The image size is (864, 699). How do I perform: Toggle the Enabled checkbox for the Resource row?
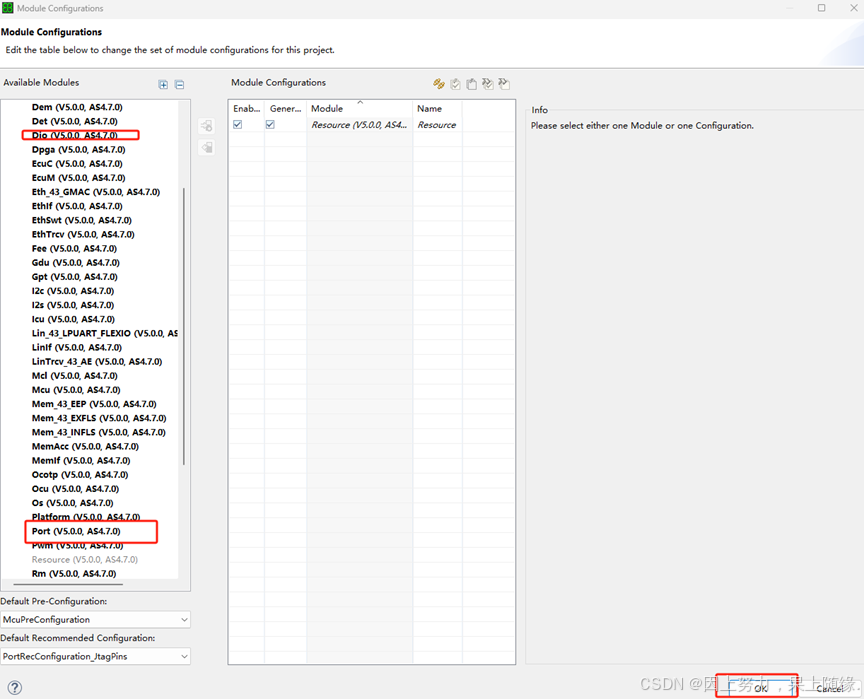[237, 124]
